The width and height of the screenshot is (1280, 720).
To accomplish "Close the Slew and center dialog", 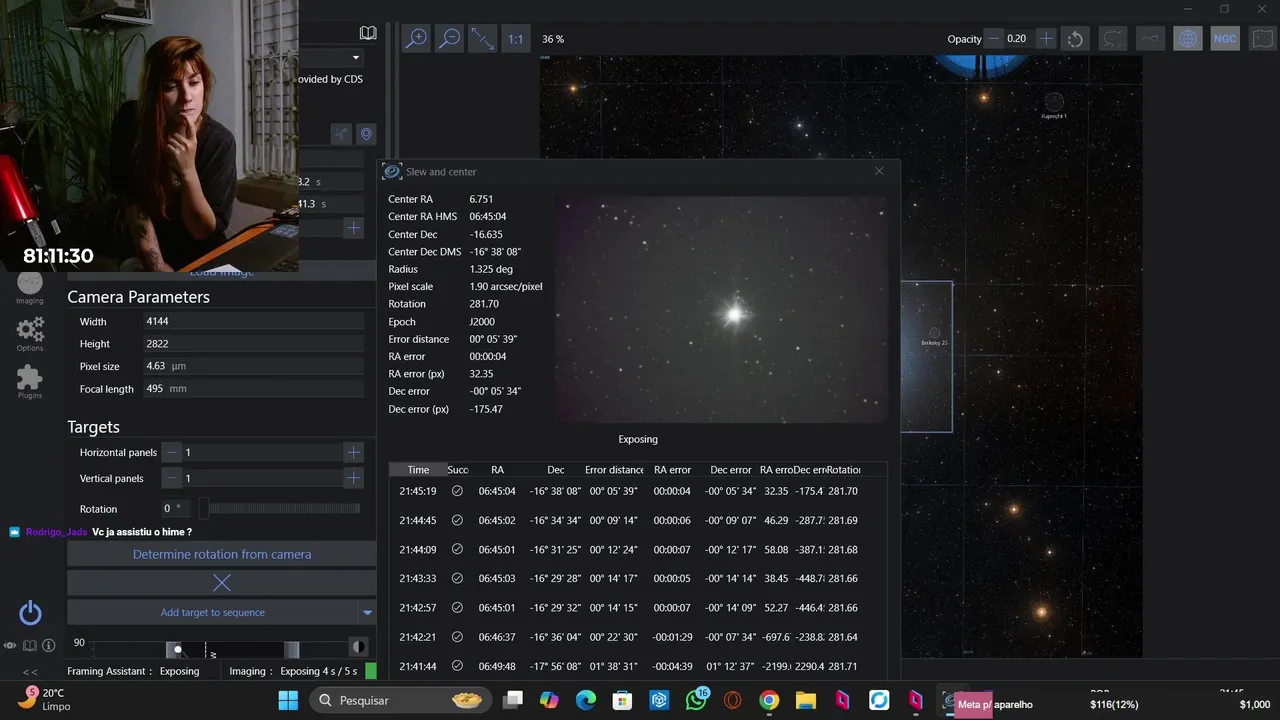I will 879,171.
